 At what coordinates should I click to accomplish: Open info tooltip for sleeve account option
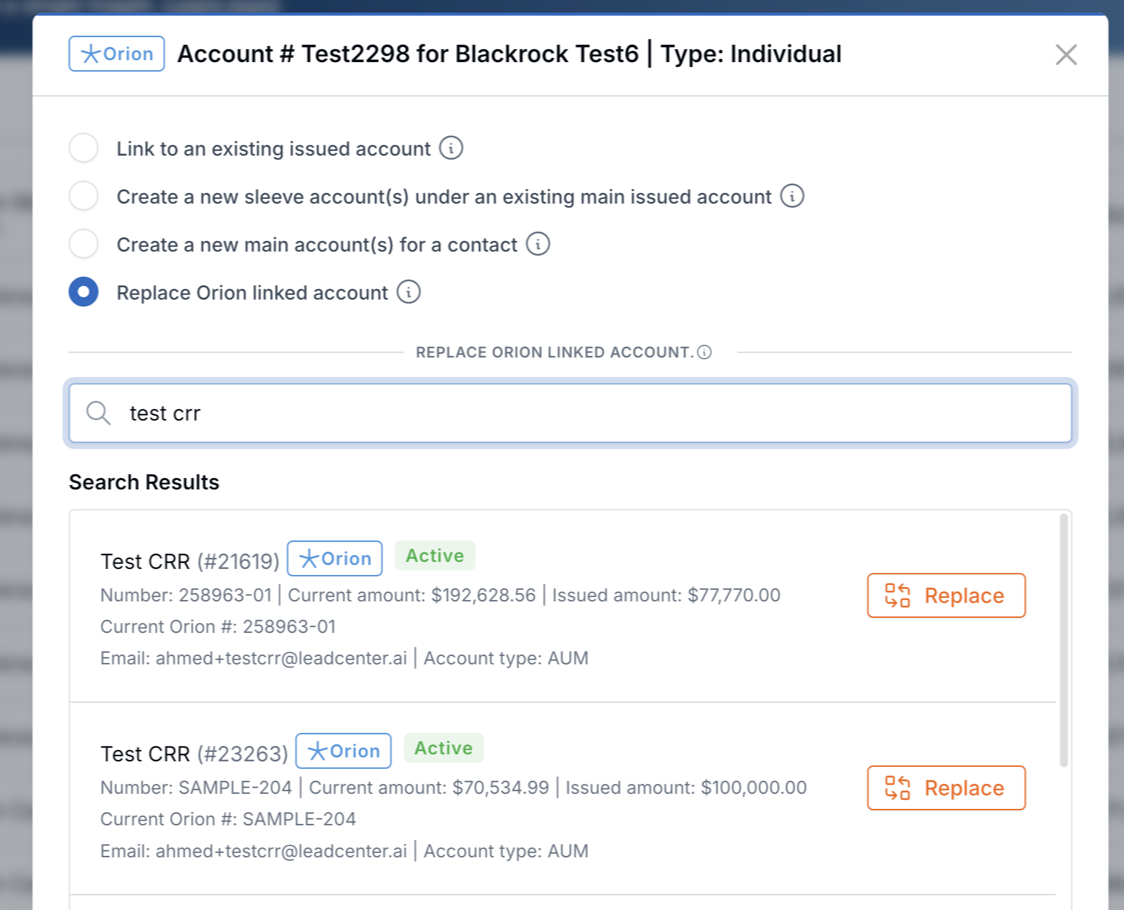[x=792, y=195]
